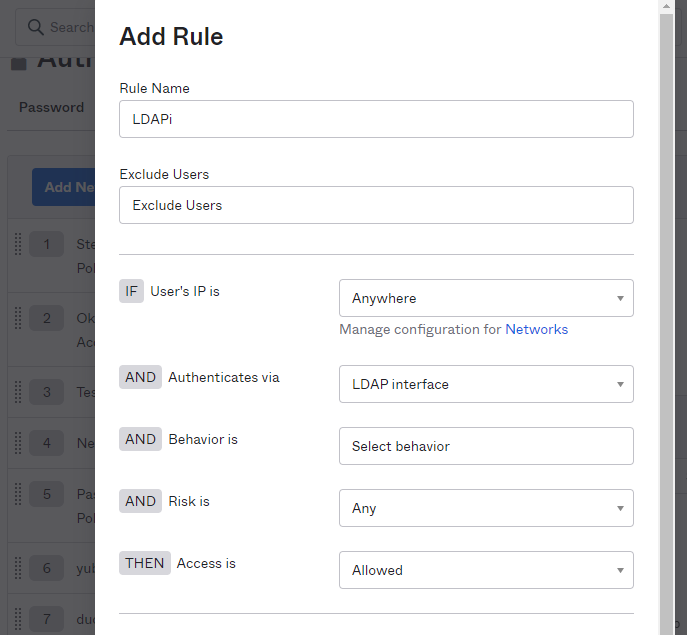Click the drag handle for rule 5
Screen dimensions: 687x635
[17, 494]
